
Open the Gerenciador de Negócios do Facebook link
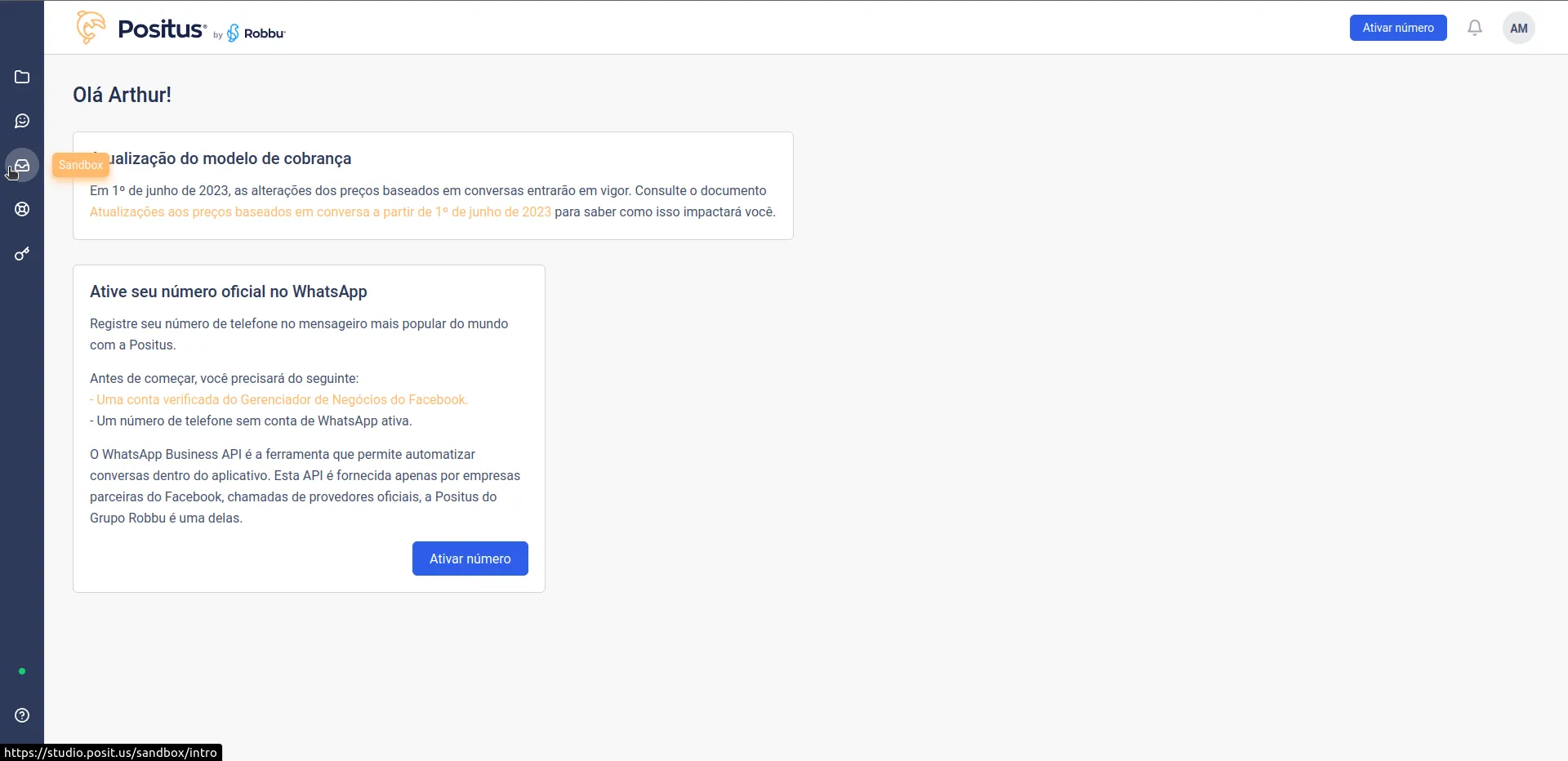click(x=278, y=399)
